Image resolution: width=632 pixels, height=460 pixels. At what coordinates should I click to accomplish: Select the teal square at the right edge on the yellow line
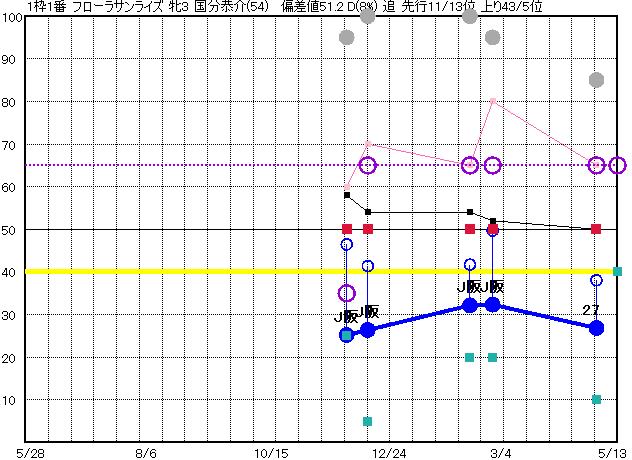(x=618, y=271)
